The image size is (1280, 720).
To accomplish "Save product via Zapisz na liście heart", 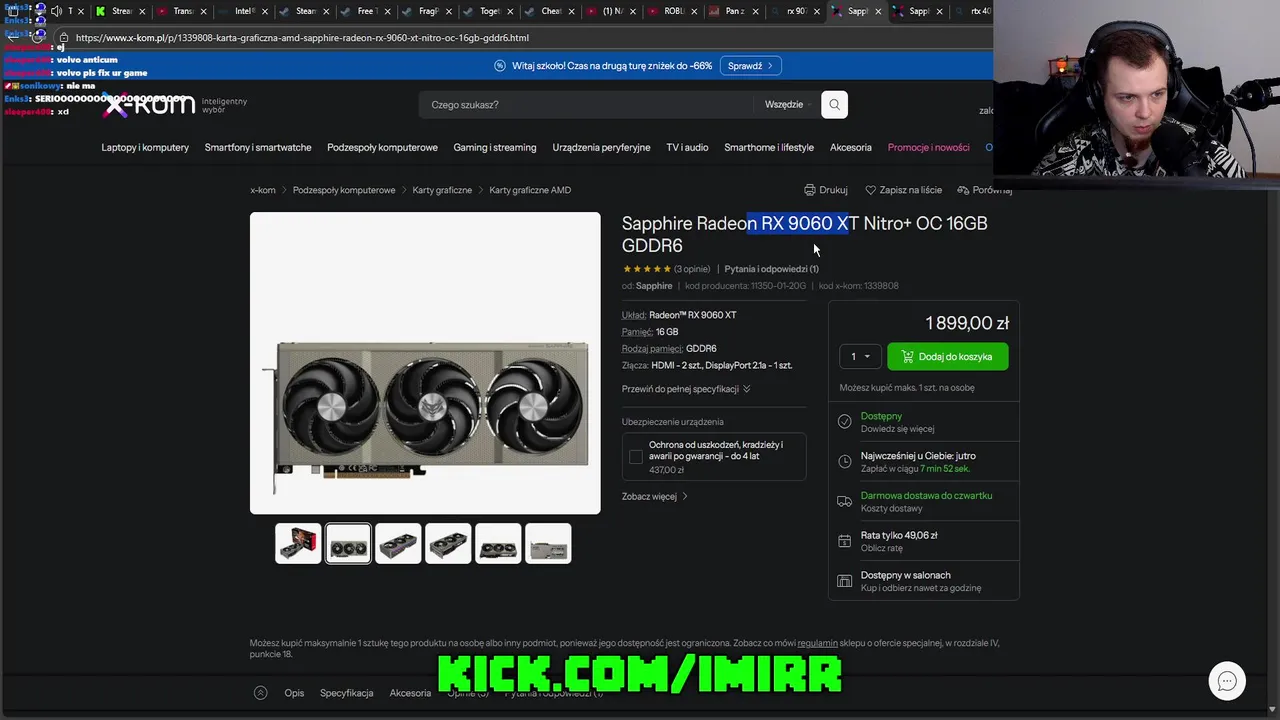I will (904, 190).
